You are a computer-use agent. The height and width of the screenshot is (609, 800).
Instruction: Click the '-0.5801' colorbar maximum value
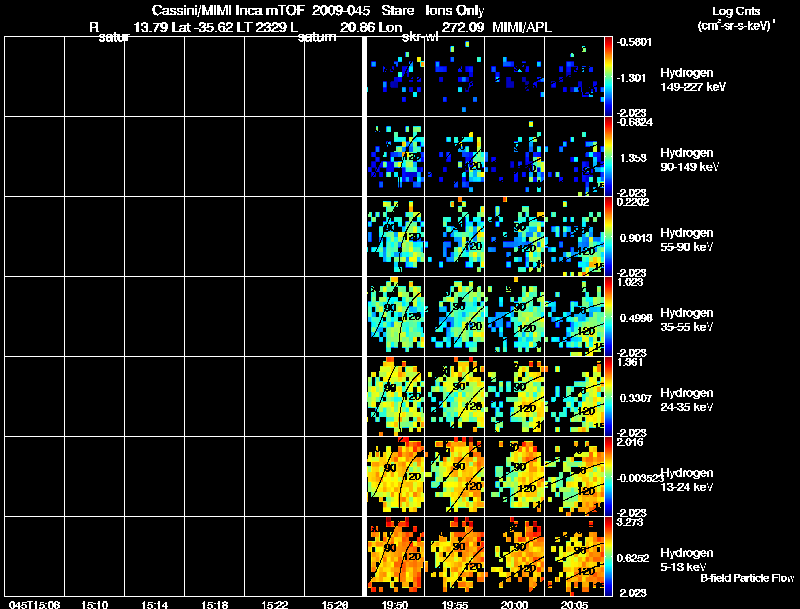click(x=634, y=42)
